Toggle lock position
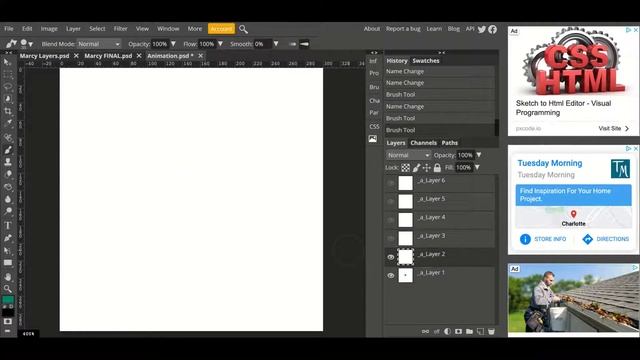This screenshot has width=640, height=360. (x=427, y=168)
